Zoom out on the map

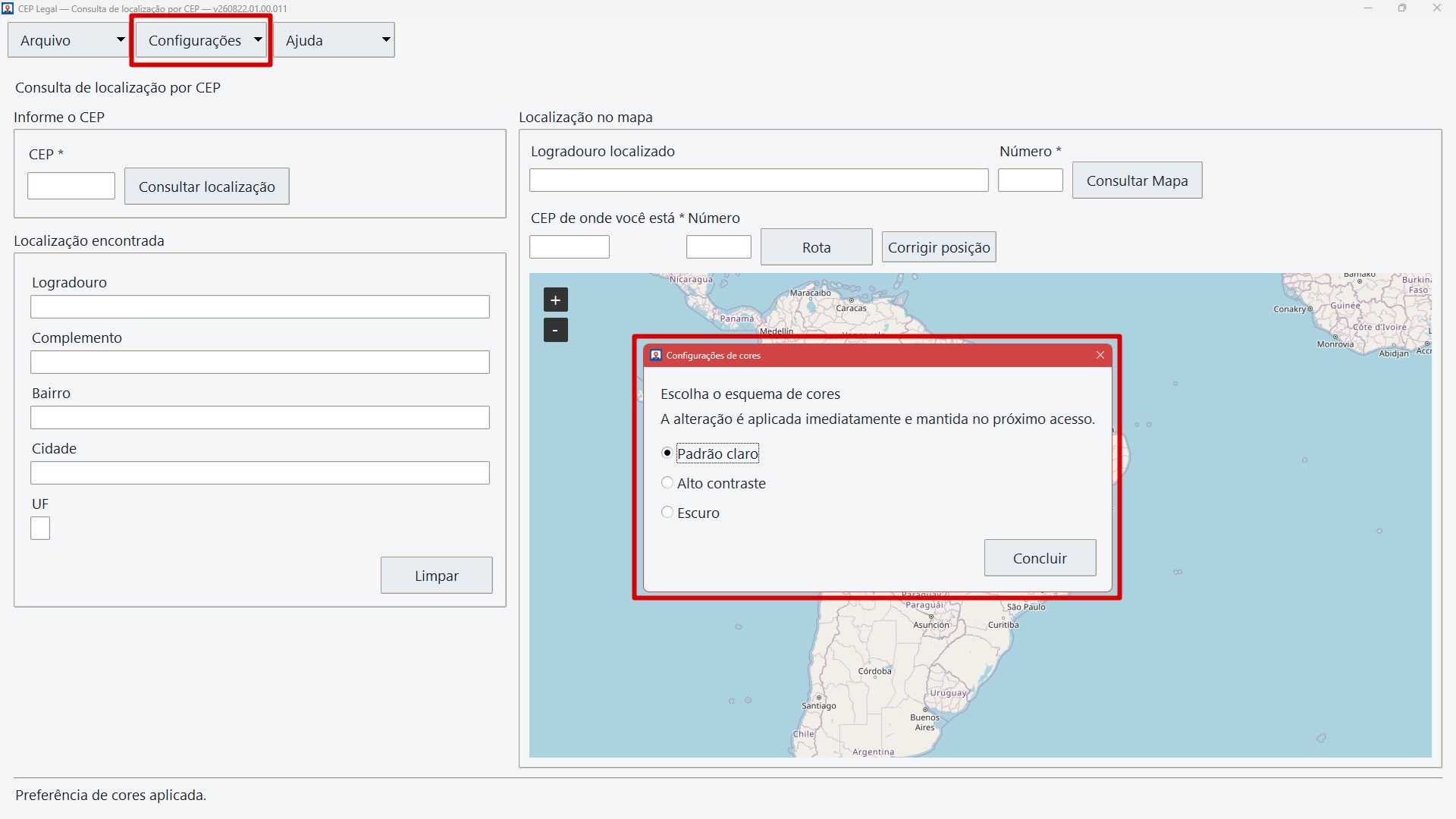click(x=556, y=330)
